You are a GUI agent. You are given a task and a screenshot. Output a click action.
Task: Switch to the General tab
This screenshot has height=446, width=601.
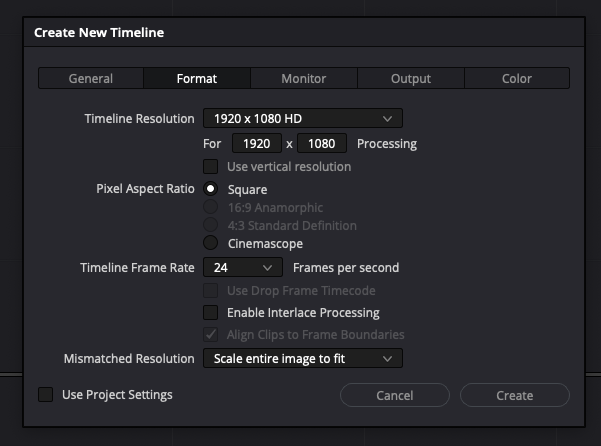point(91,78)
